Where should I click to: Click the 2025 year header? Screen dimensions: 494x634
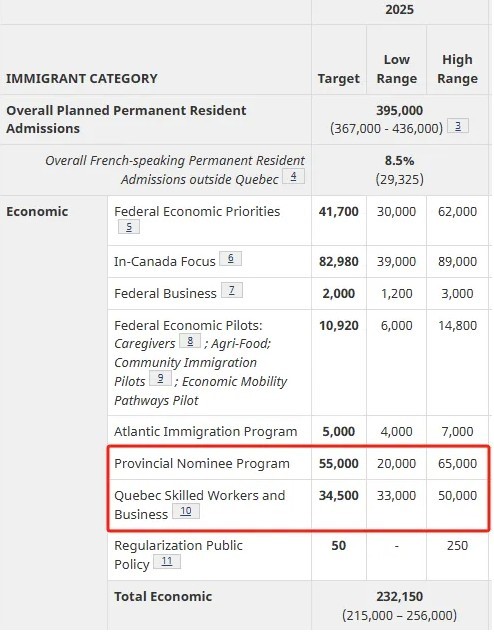tap(399, 9)
